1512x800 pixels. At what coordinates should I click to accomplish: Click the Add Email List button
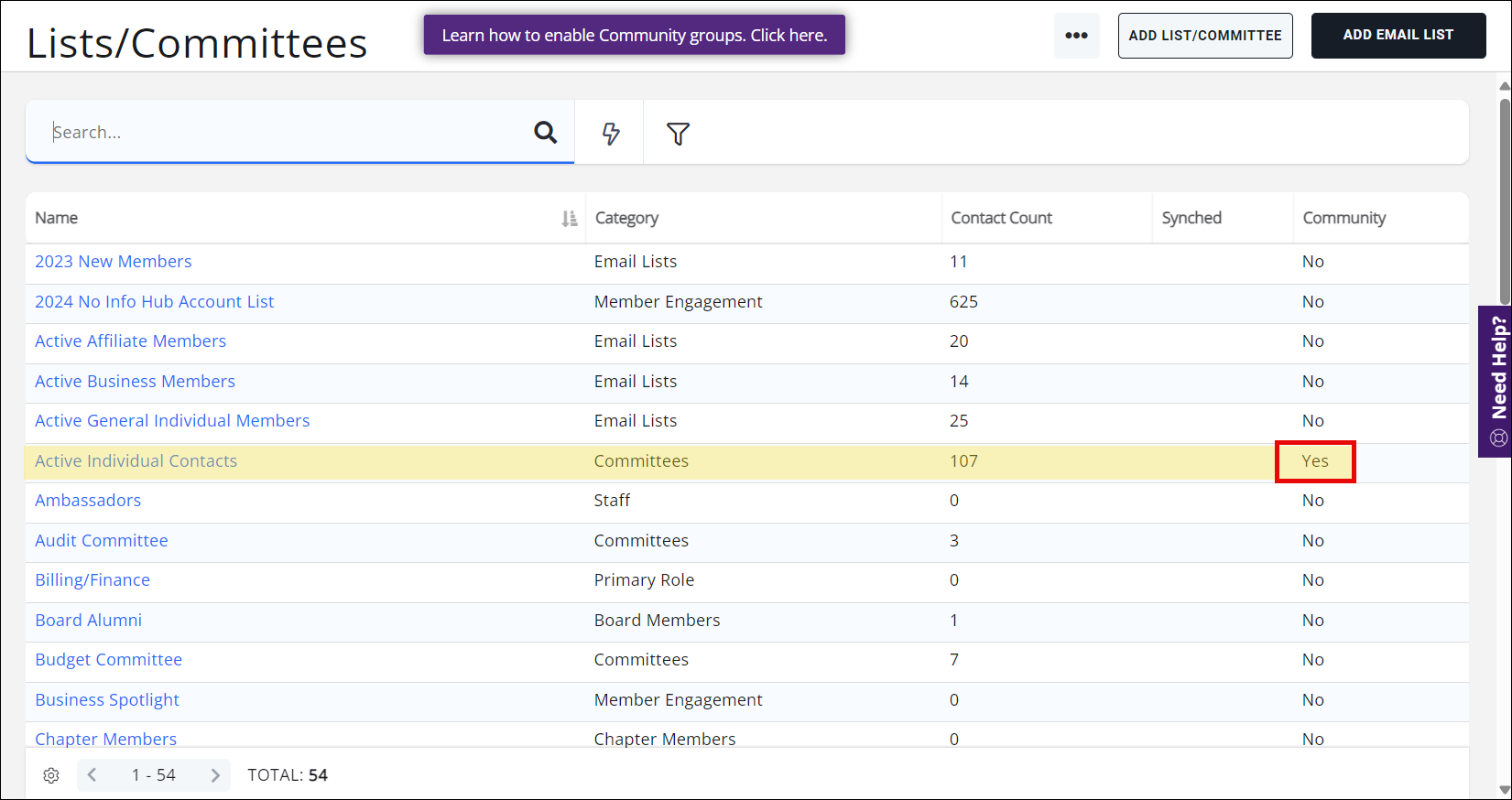point(1398,36)
